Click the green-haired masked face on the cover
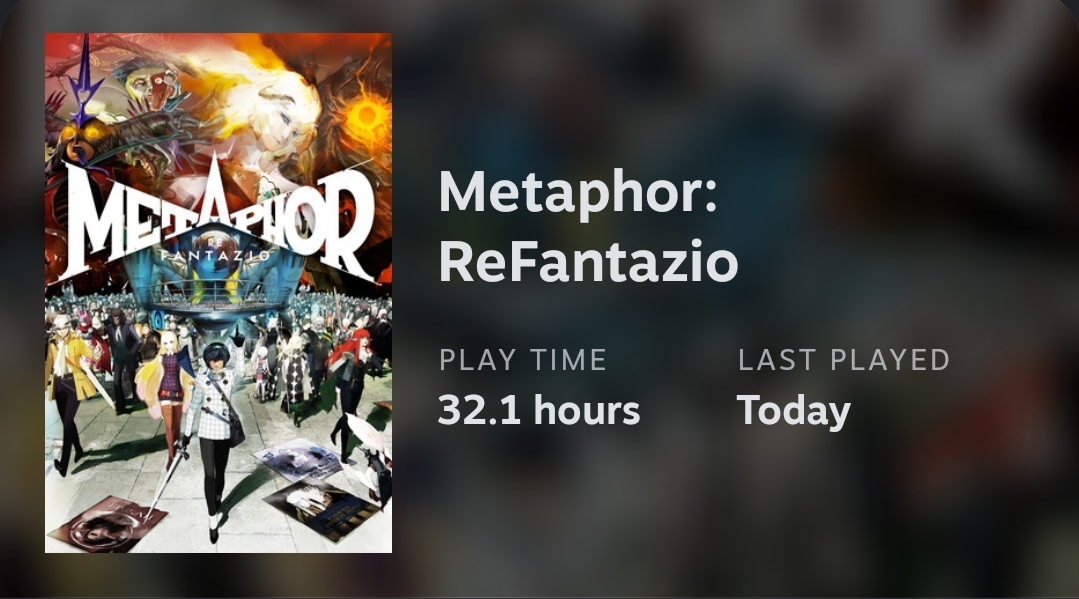 coord(151,86)
